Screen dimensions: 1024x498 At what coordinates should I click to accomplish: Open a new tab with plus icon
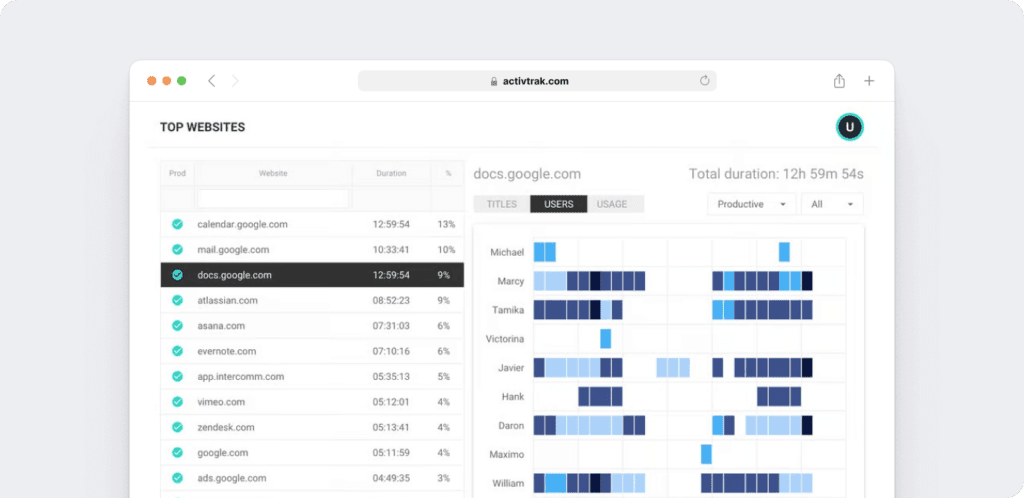tap(869, 81)
